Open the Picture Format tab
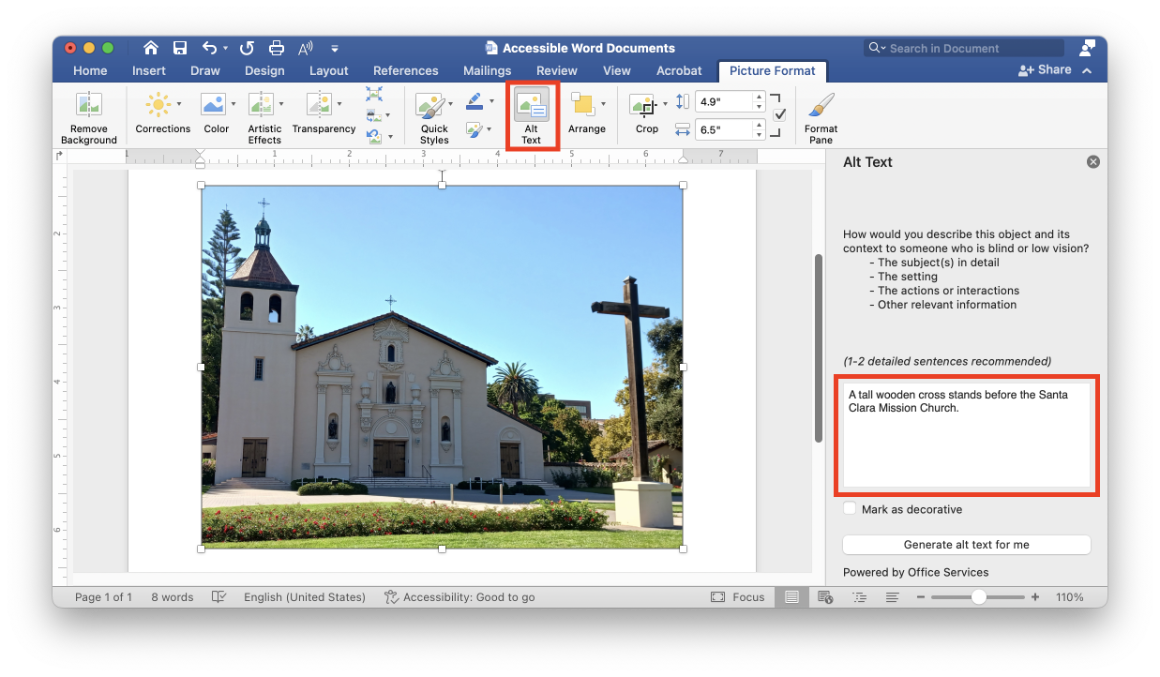 tap(772, 70)
